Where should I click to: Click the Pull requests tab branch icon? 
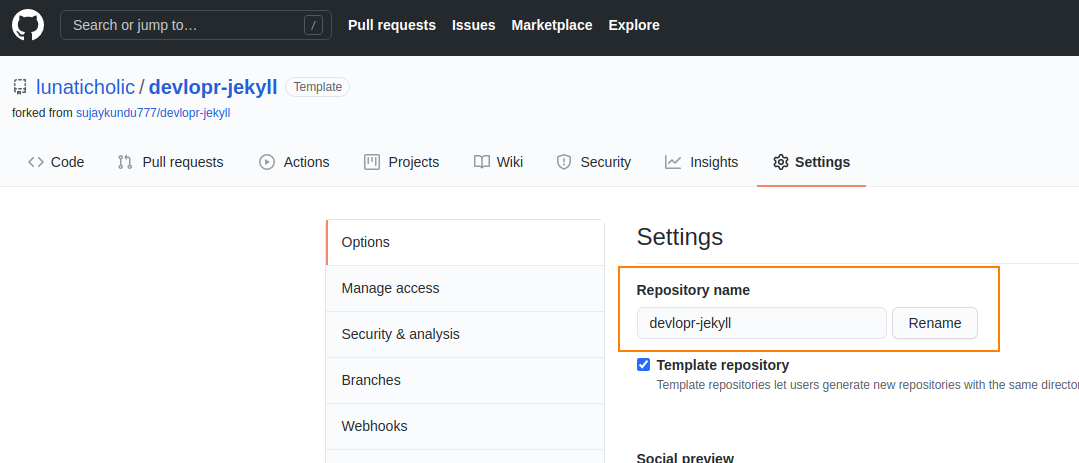[125, 162]
